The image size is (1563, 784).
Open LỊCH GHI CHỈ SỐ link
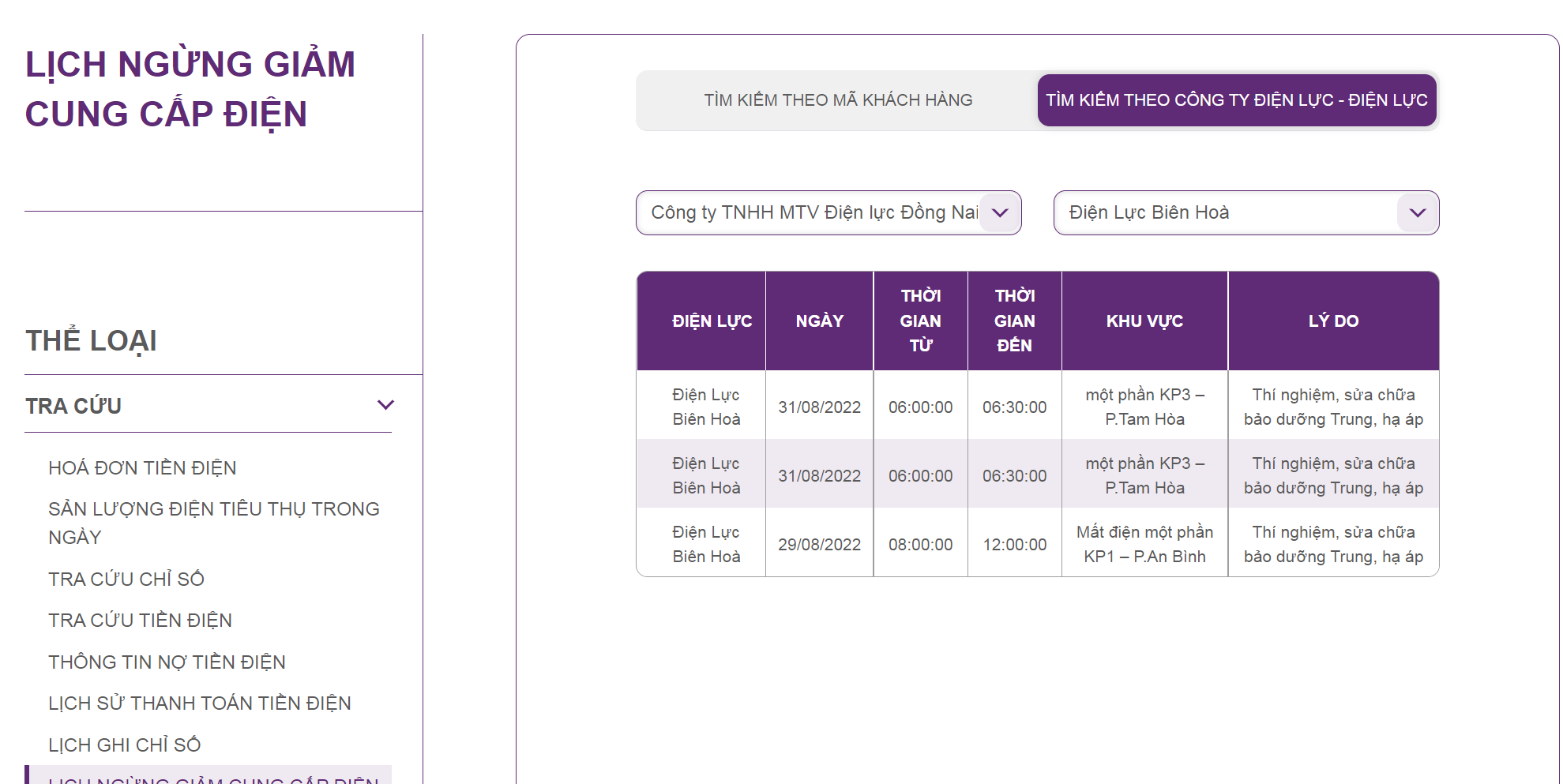[x=124, y=745]
